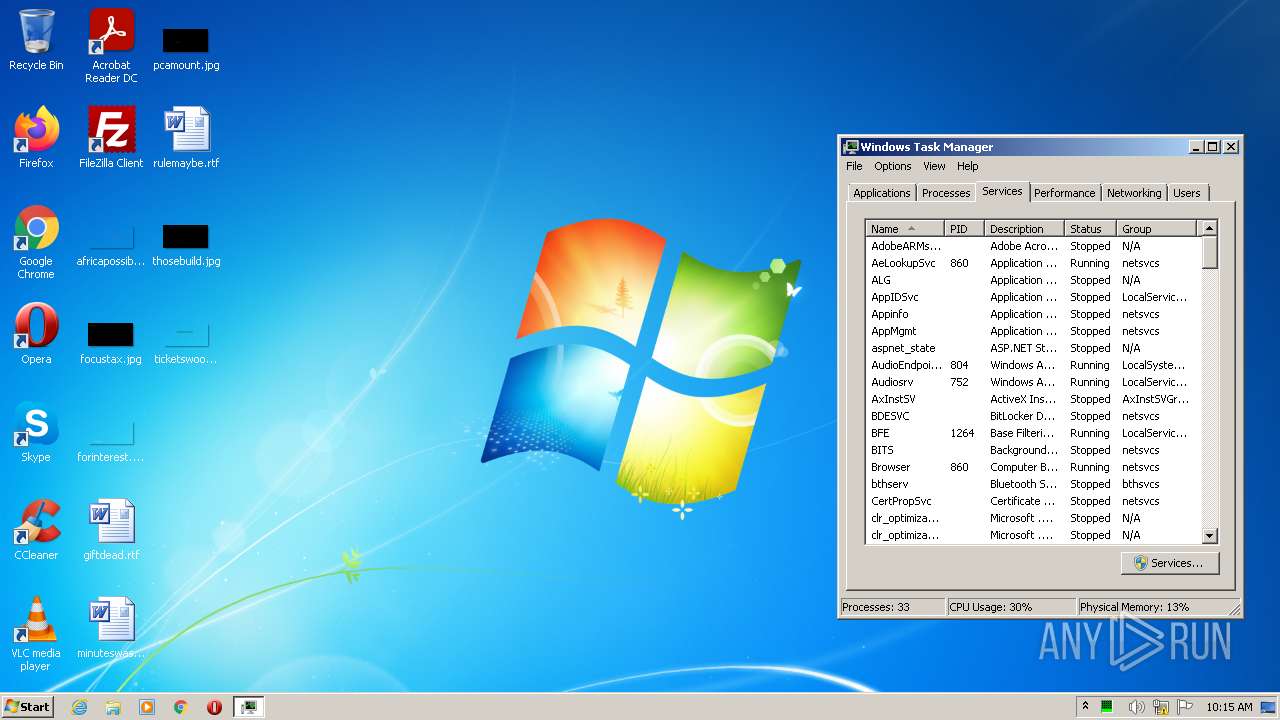Screen dimensions: 1280x720
Task: Open Internet Explorer in taskbar
Action: 79,707
